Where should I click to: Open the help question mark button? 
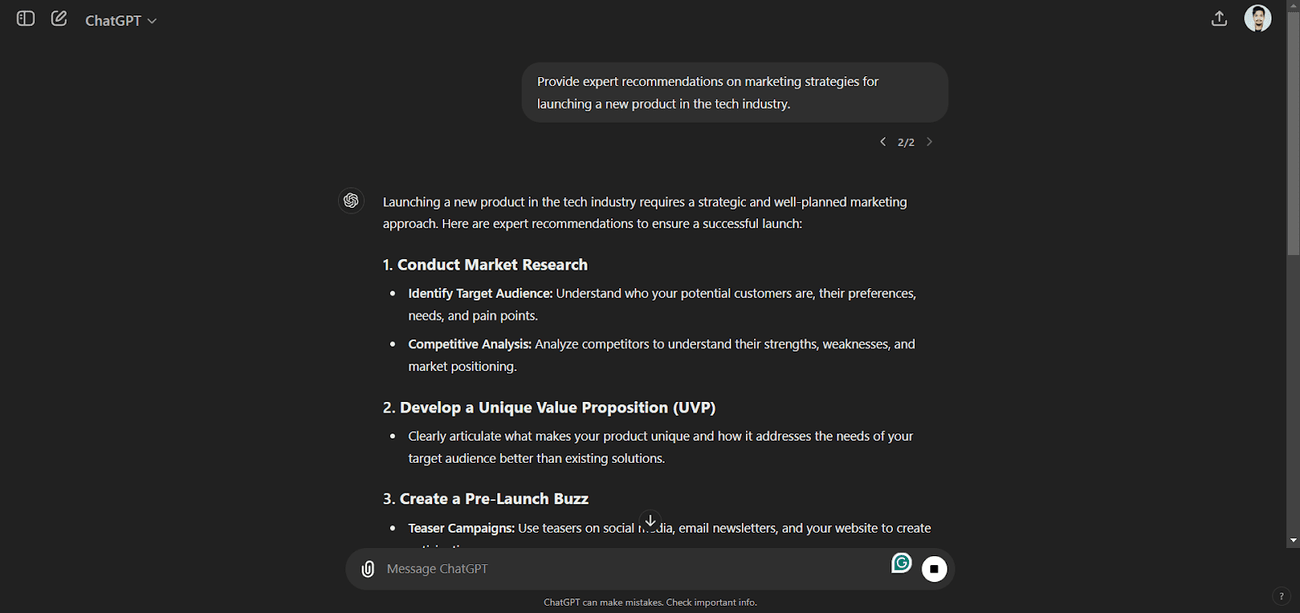coord(1281,596)
